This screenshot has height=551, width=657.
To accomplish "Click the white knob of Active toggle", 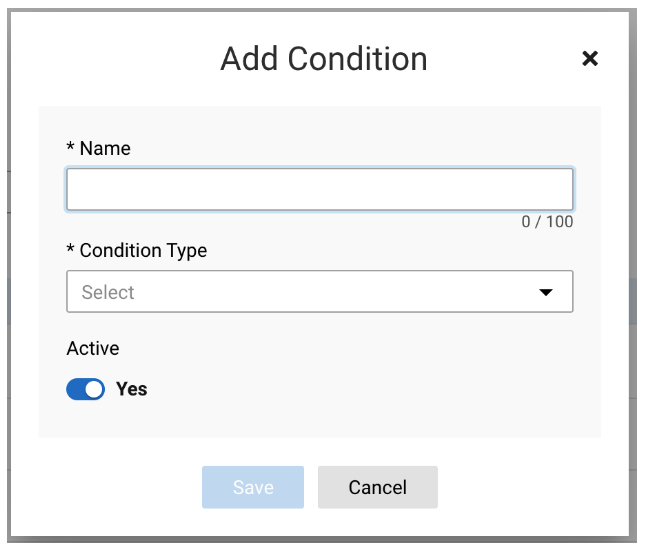I will (94, 389).
